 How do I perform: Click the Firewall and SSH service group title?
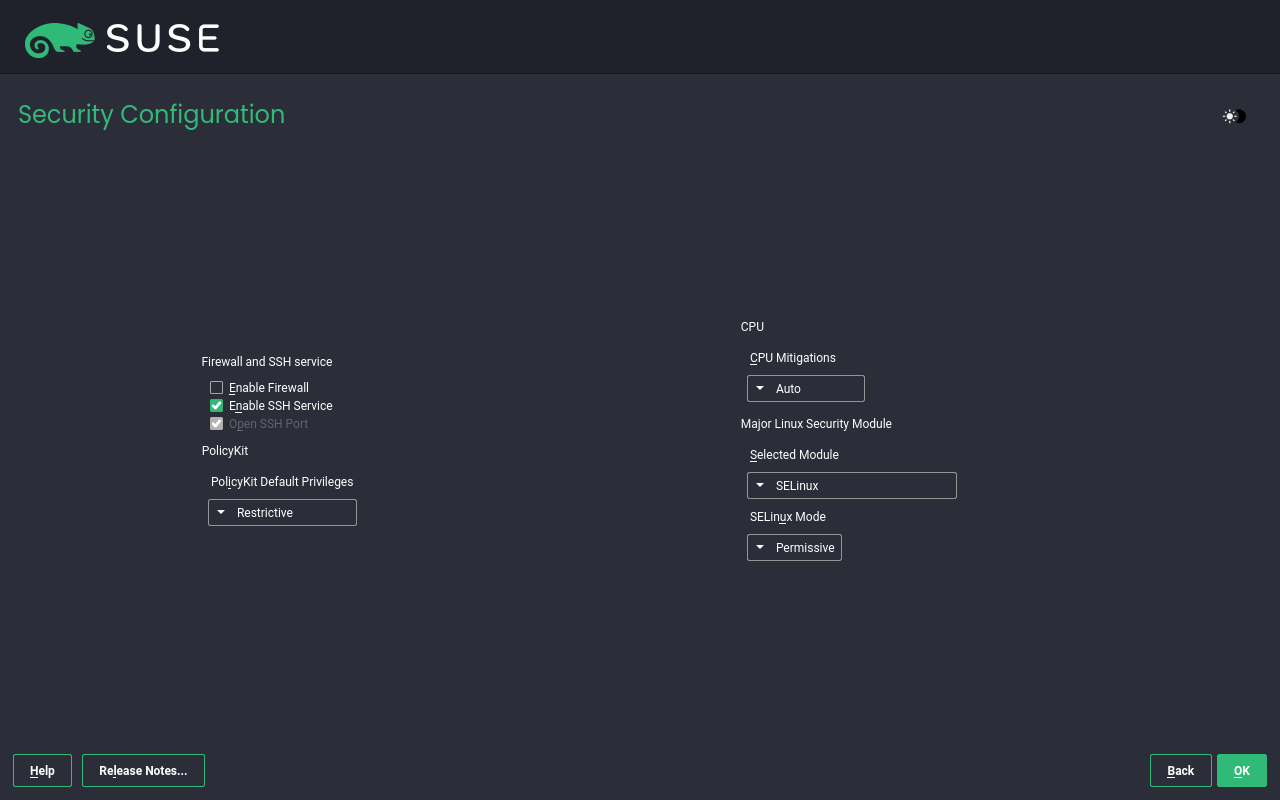(267, 362)
